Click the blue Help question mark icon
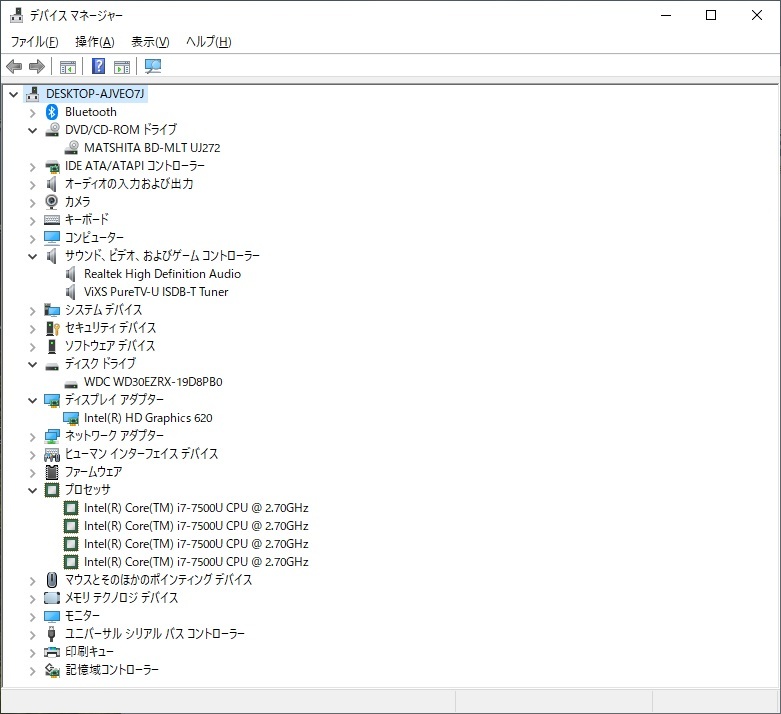The height and width of the screenshot is (714, 781). pyautogui.click(x=98, y=67)
